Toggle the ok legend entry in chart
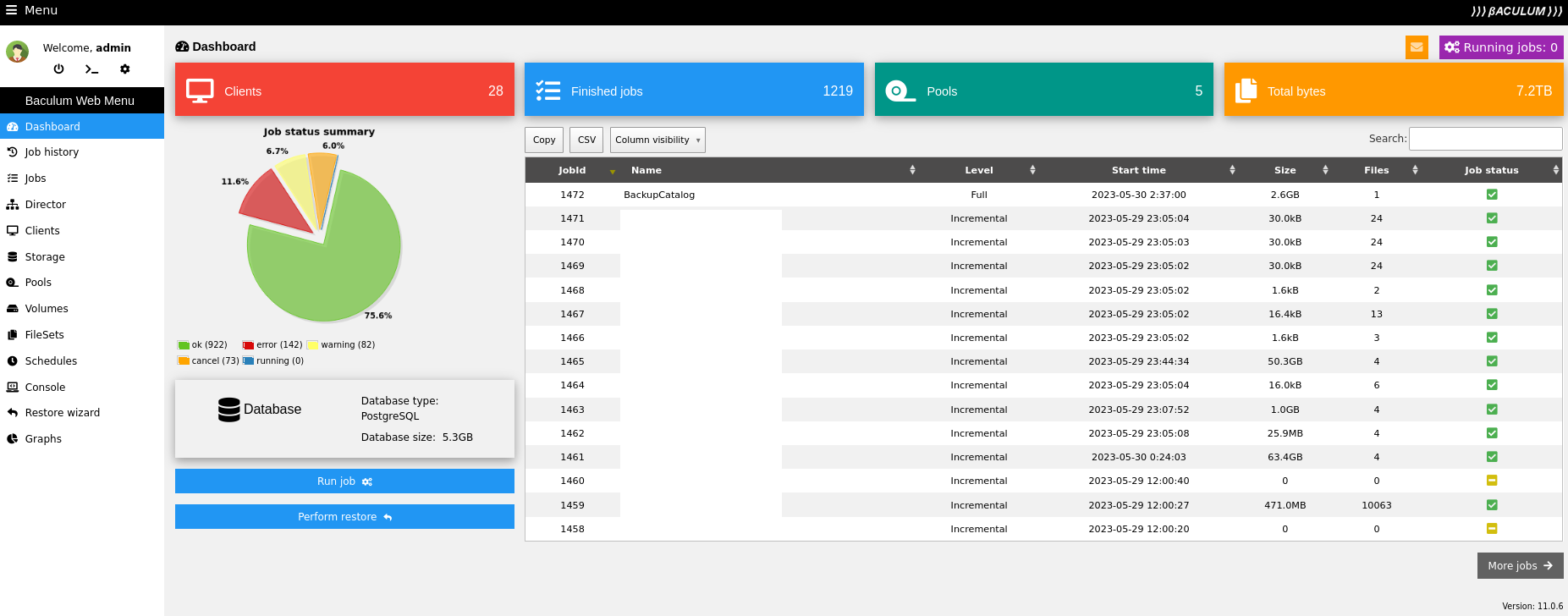 click(x=202, y=345)
